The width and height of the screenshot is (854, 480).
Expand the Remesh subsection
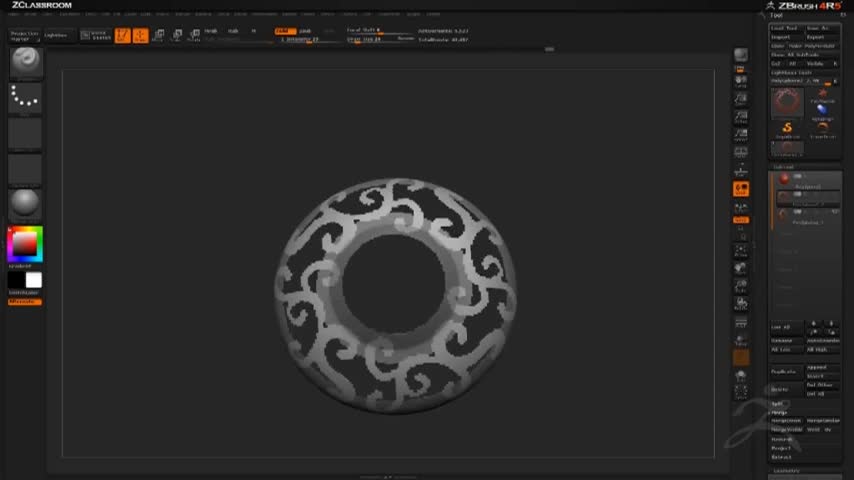[x=782, y=439]
